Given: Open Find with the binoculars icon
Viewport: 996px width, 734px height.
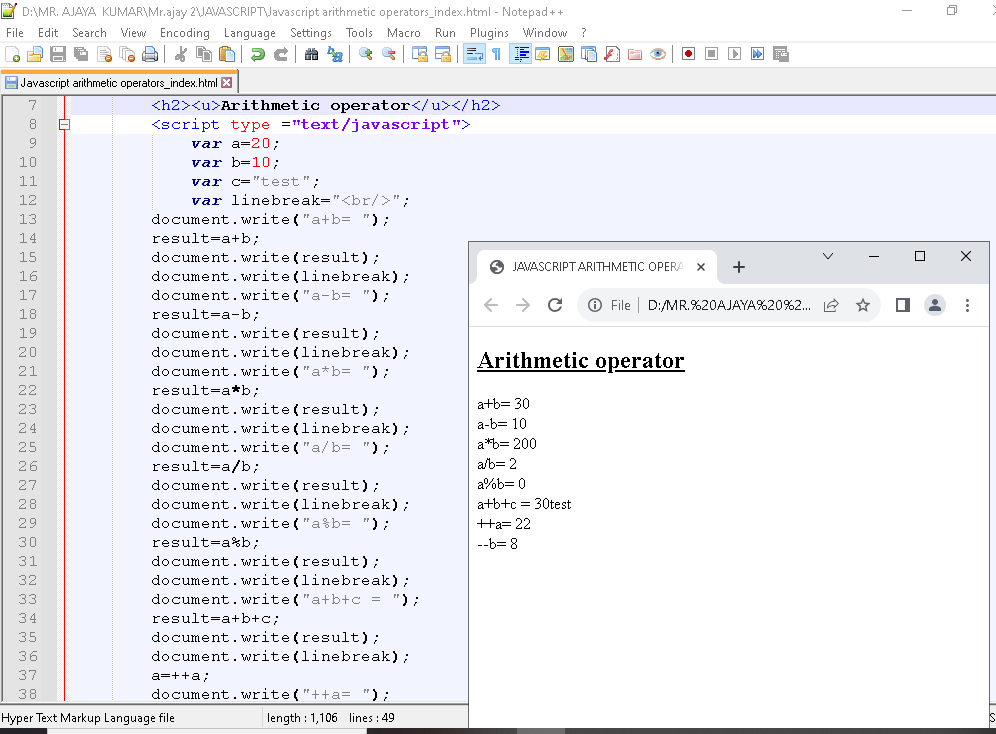Looking at the screenshot, I should pos(311,54).
